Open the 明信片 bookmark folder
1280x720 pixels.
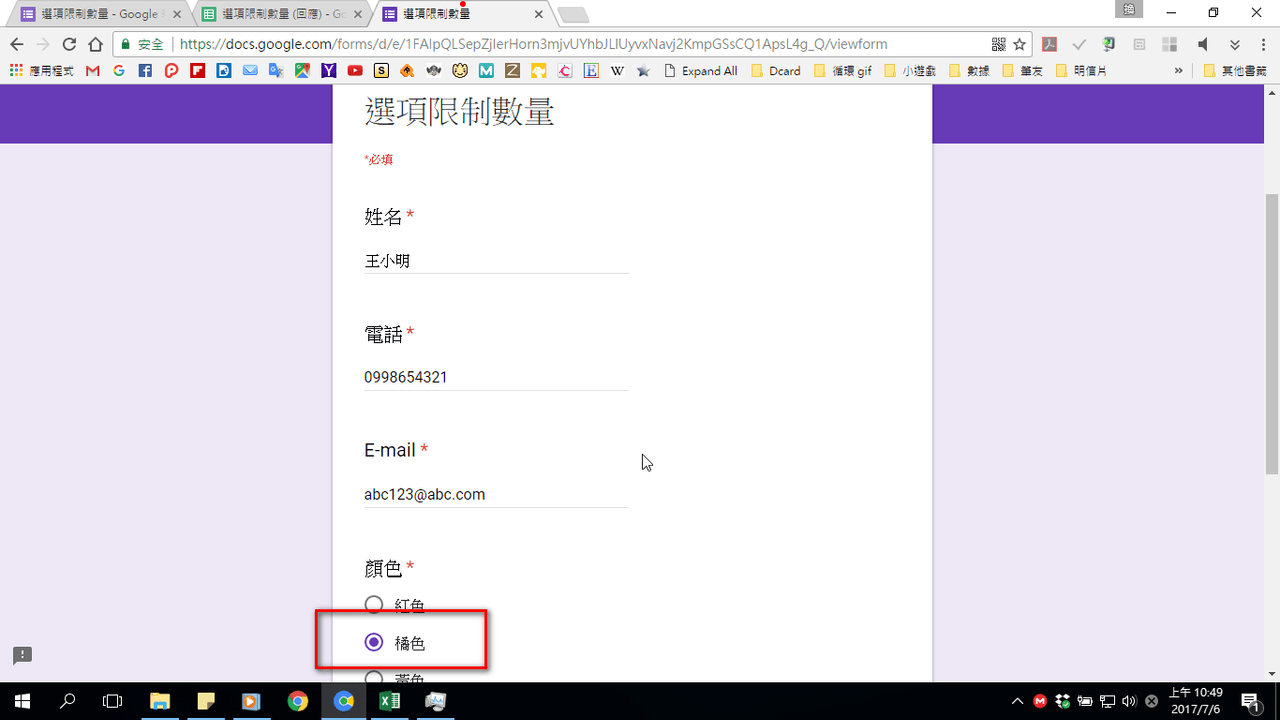pyautogui.click(x=1081, y=71)
